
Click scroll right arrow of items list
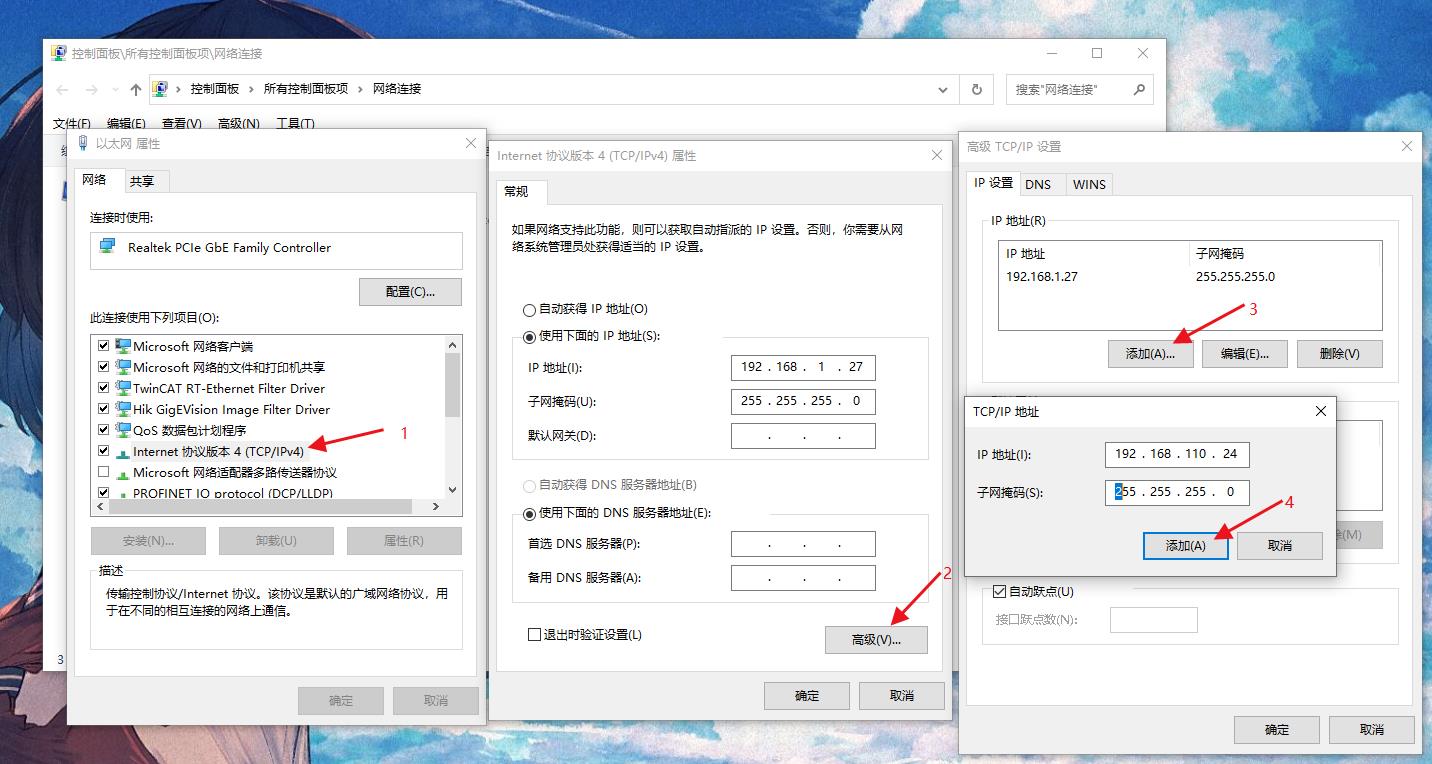point(435,507)
